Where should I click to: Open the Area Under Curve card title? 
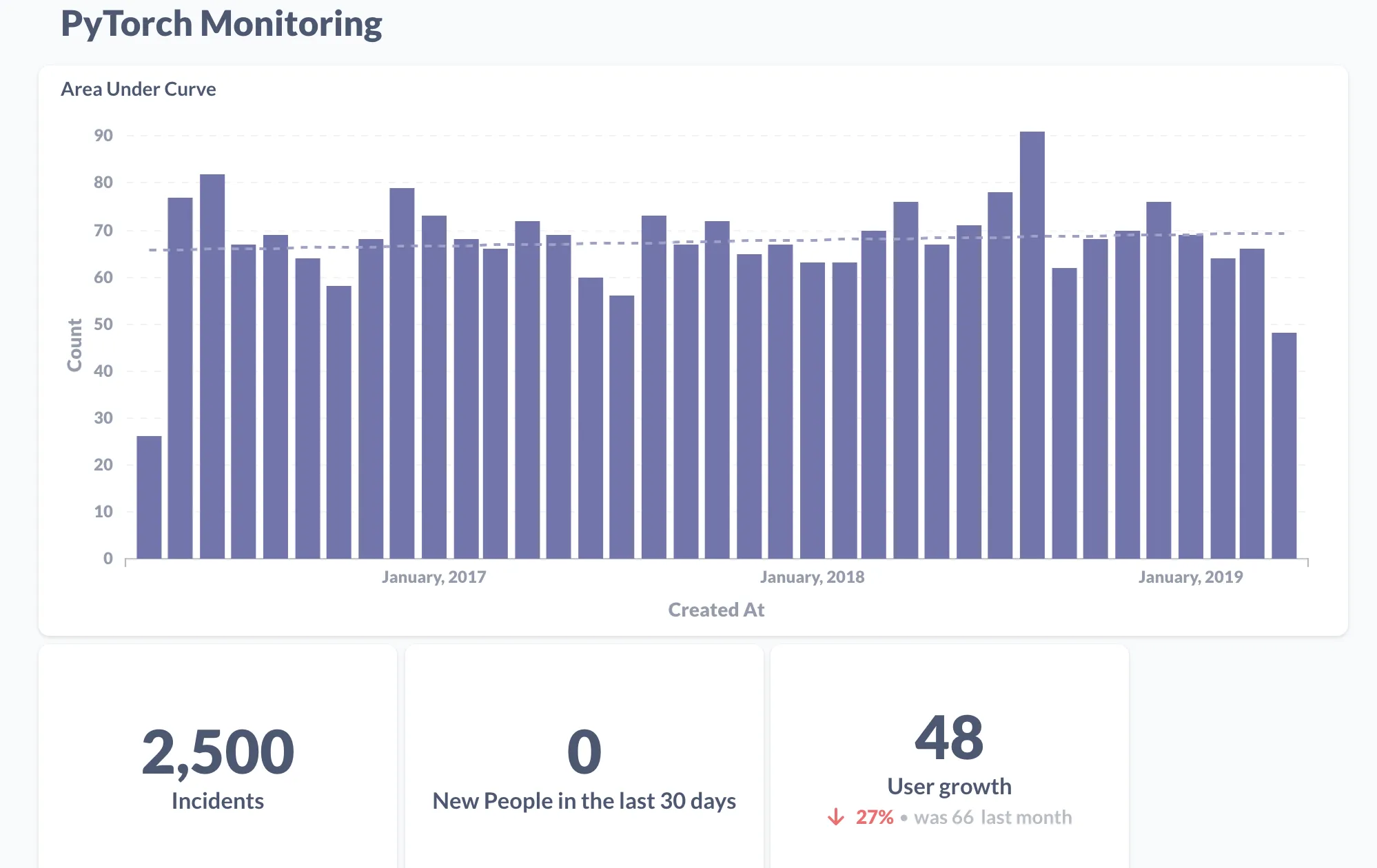coord(138,89)
